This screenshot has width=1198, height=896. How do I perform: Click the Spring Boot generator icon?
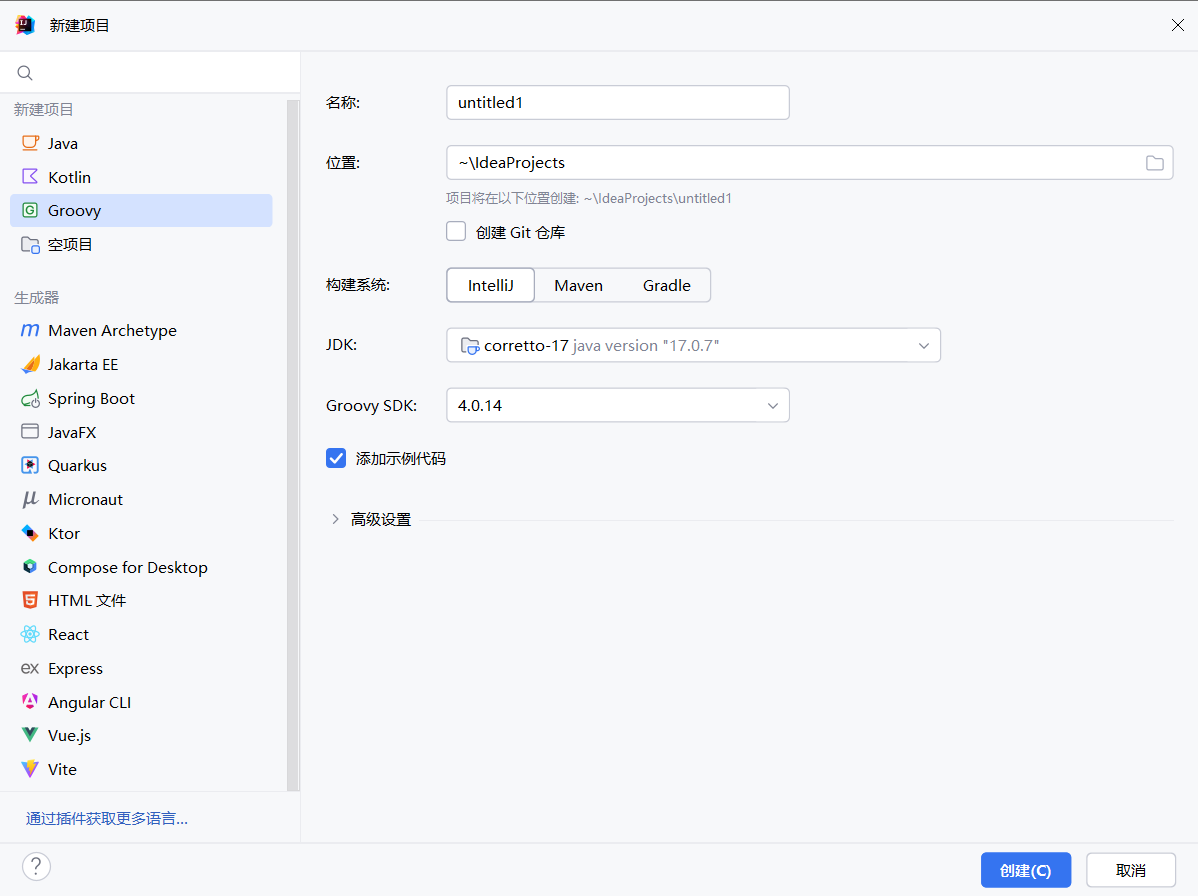tap(30, 398)
